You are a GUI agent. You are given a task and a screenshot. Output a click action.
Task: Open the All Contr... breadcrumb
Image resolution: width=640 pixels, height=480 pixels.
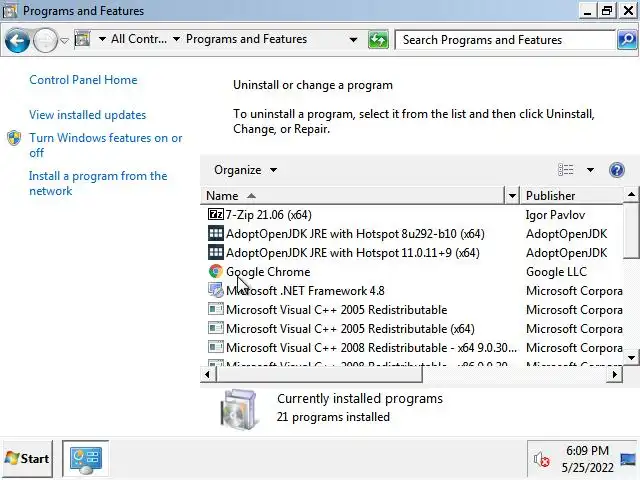(x=139, y=39)
